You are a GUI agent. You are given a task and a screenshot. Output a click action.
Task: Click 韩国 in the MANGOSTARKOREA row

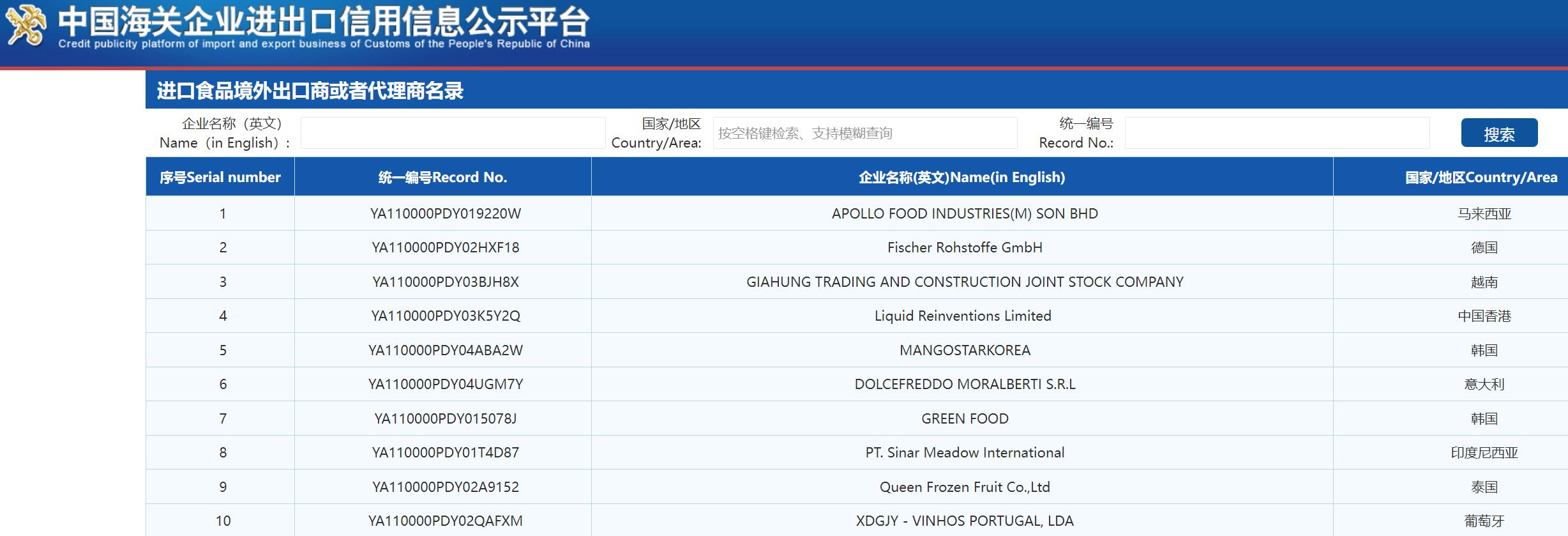pyautogui.click(x=1484, y=350)
